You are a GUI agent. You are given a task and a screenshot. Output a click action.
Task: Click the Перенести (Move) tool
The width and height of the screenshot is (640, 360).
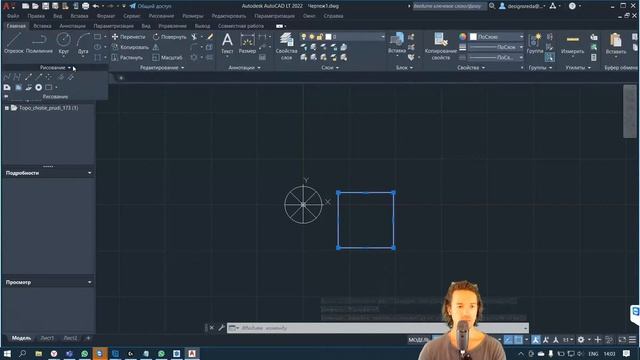pyautogui.click(x=128, y=37)
